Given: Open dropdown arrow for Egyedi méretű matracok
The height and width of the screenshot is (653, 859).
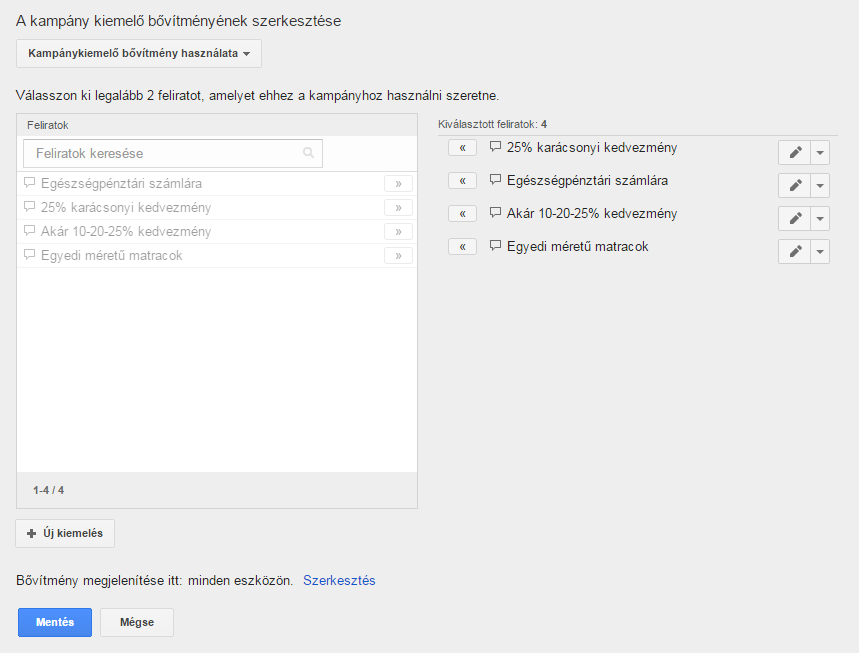Looking at the screenshot, I should coord(820,251).
